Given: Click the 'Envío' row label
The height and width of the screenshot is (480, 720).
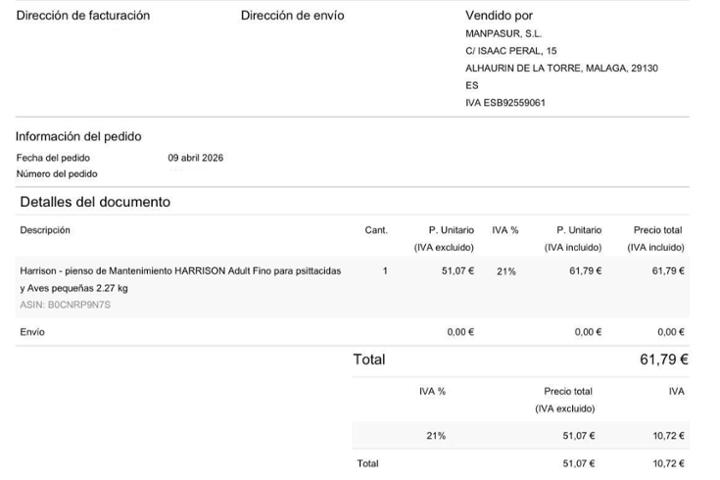Looking at the screenshot, I should tap(33, 332).
